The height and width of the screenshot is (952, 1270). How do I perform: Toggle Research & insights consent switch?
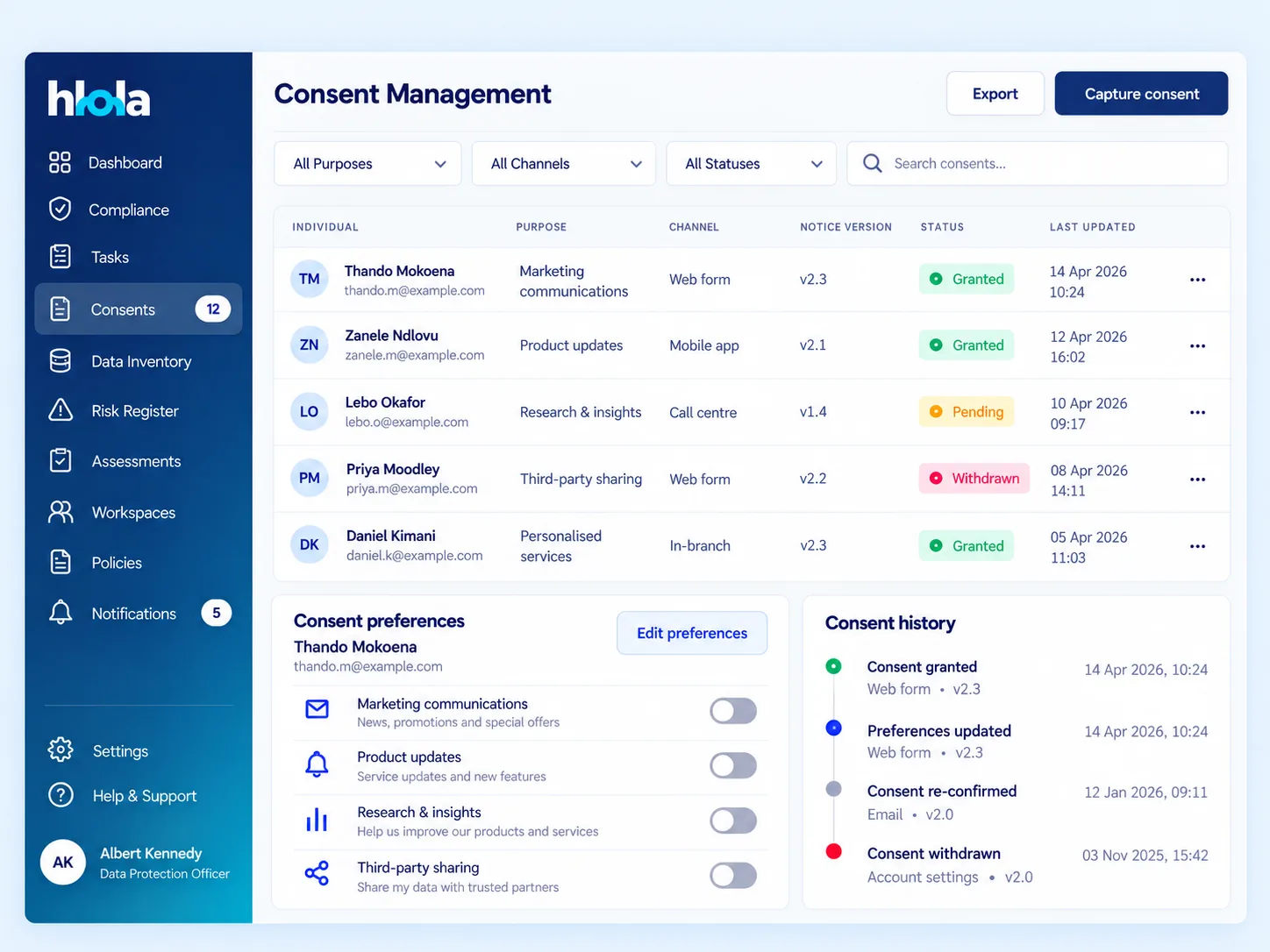pos(733,821)
